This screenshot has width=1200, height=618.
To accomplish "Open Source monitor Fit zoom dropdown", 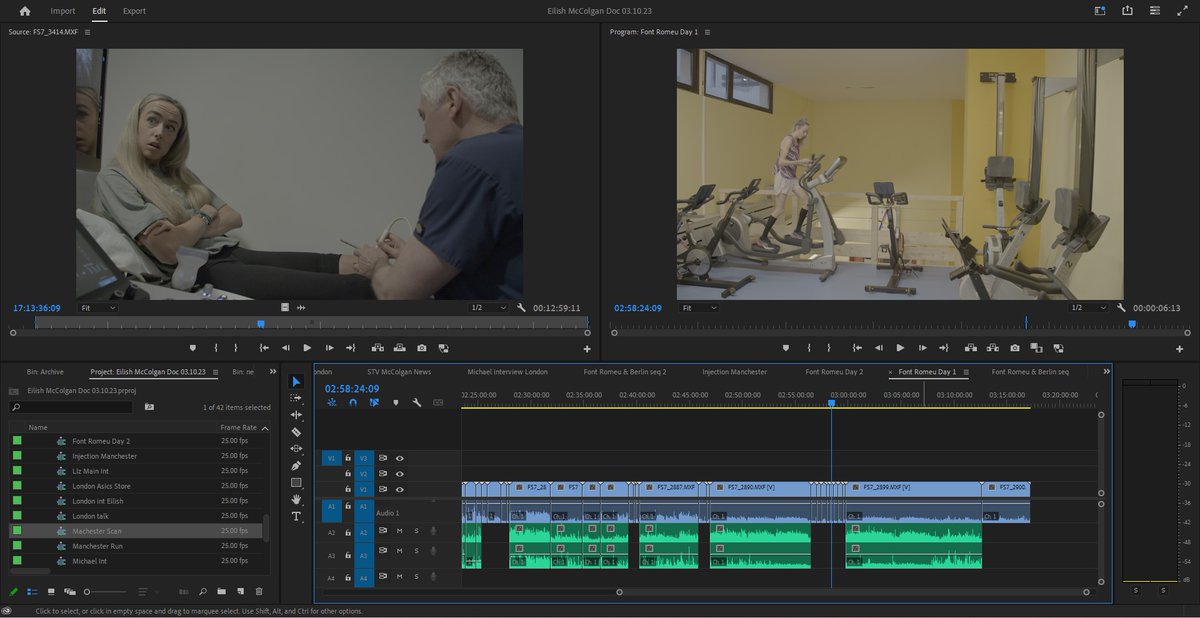I will coord(98,308).
